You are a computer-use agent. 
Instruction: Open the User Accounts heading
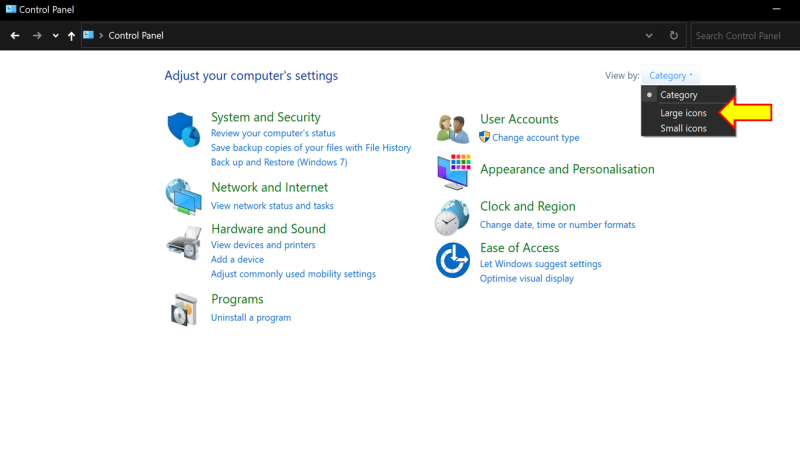[x=519, y=119]
